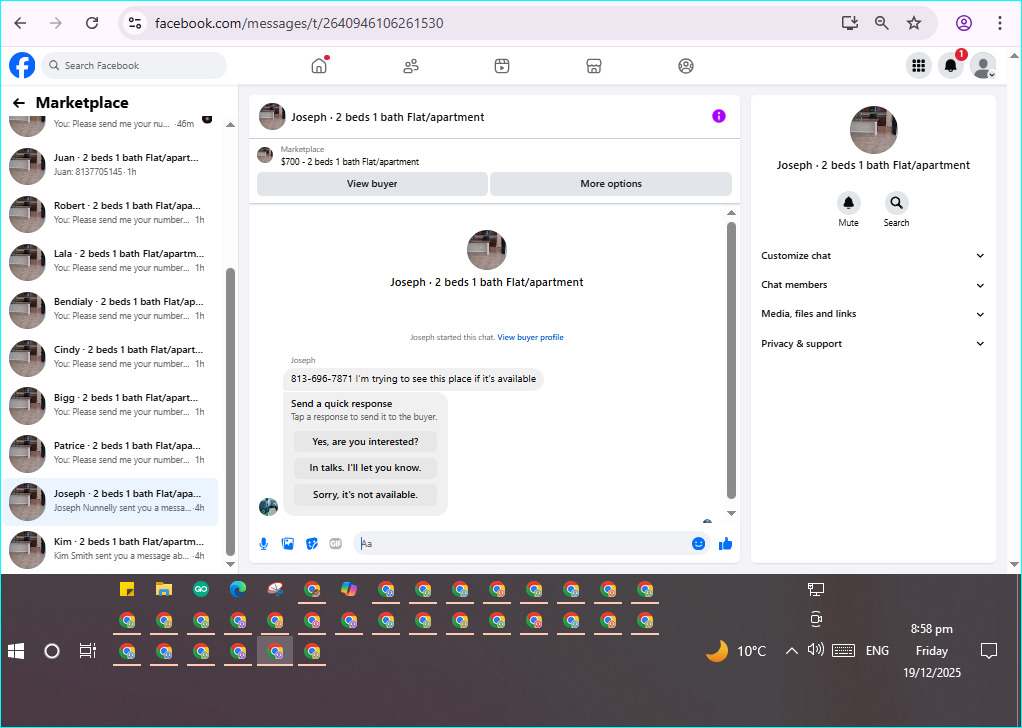Open Bigg's 2 beds 1 bath conversation

(x=111, y=405)
